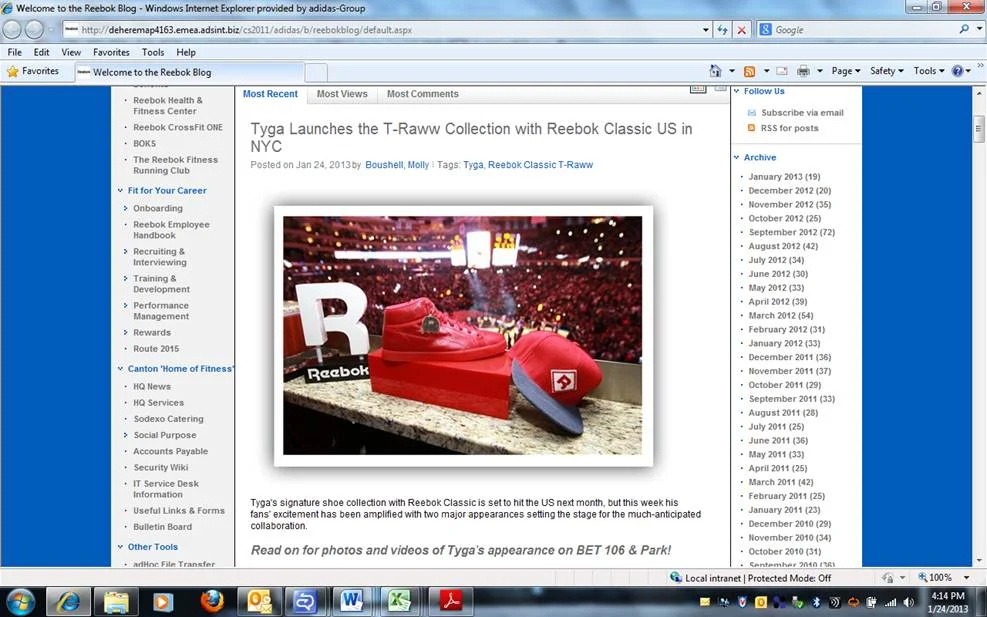The height and width of the screenshot is (617, 987).
Task: Click the red Stop loading icon
Action: click(742, 30)
